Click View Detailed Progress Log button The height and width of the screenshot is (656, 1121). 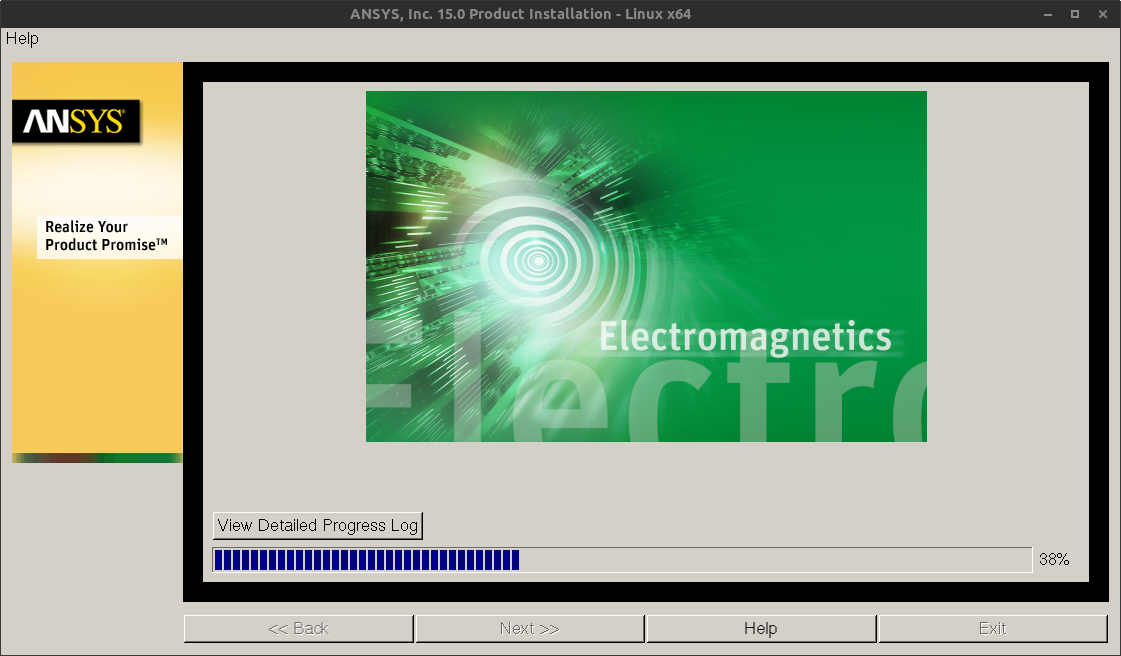317,525
